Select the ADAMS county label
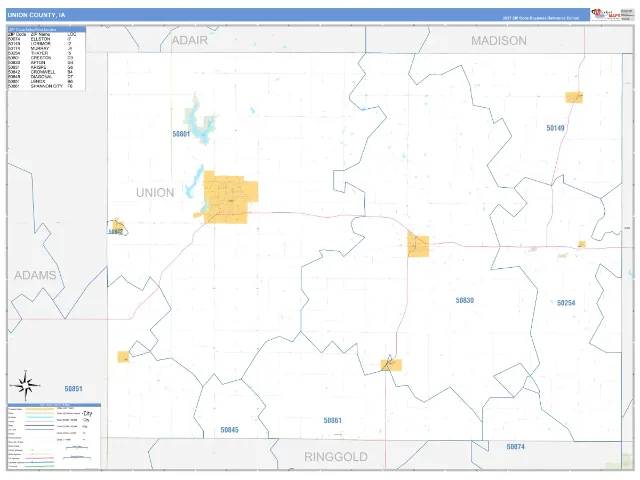Screen dimensions: 640x480 click(x=35, y=275)
